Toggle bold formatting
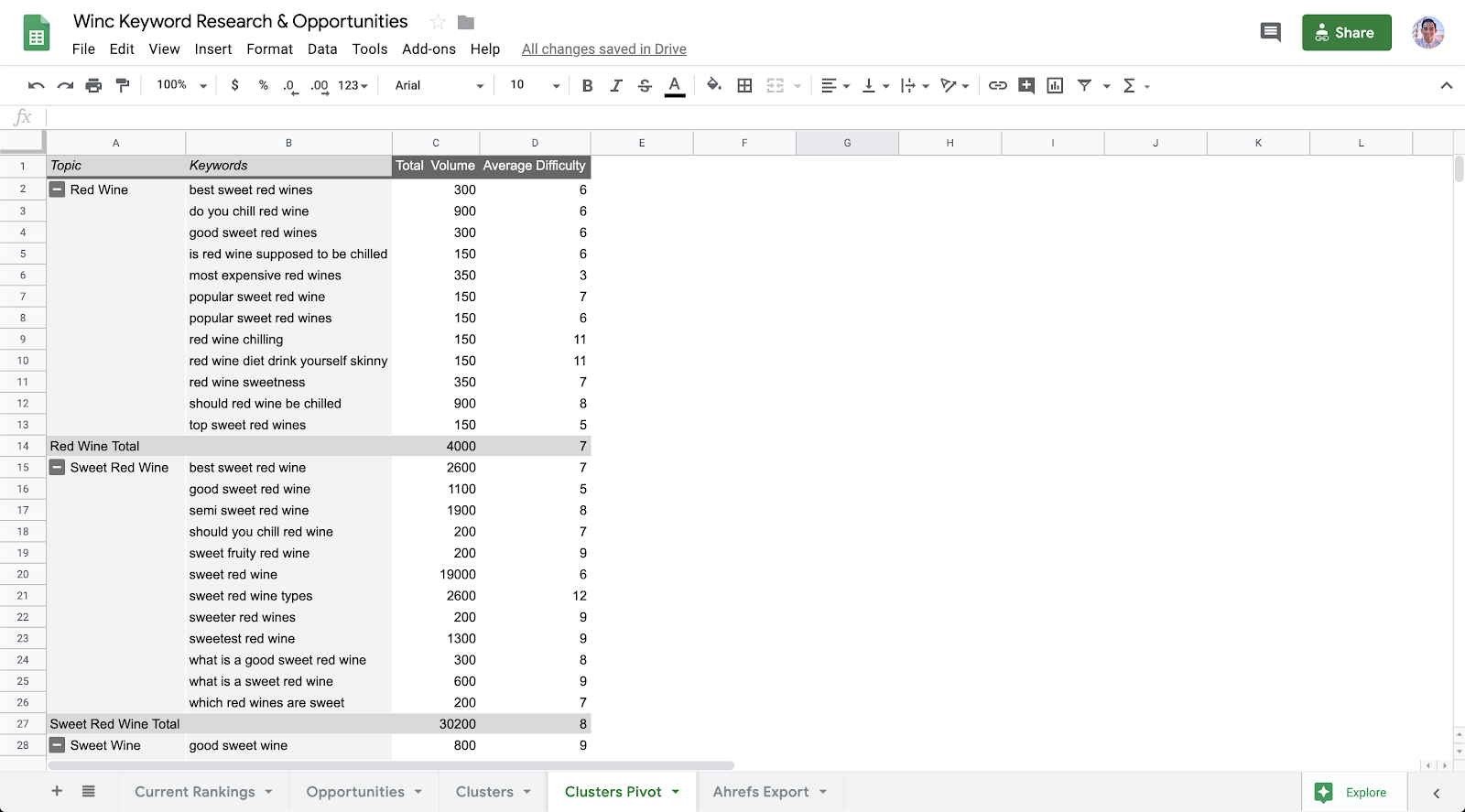 (588, 85)
